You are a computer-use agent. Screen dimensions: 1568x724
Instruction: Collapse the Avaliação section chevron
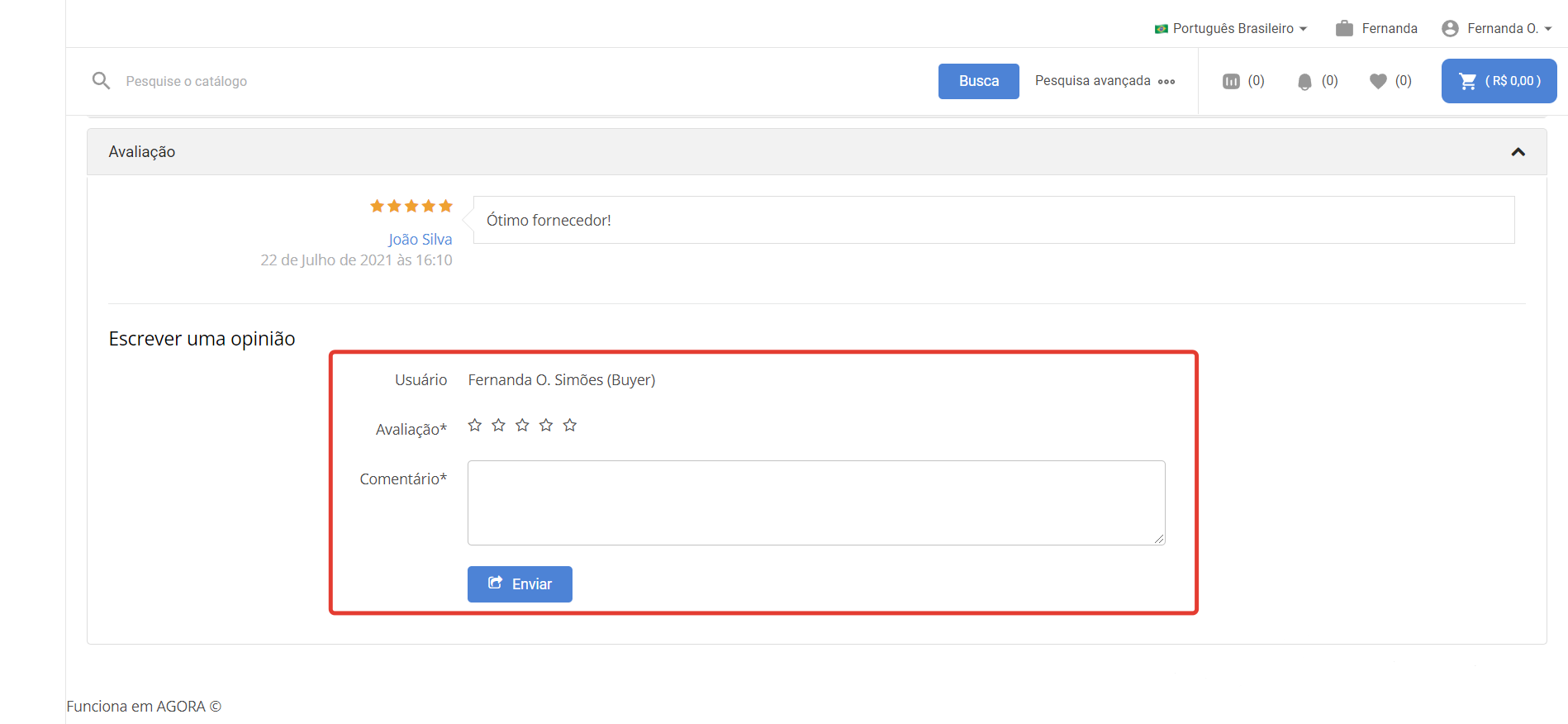1518,152
